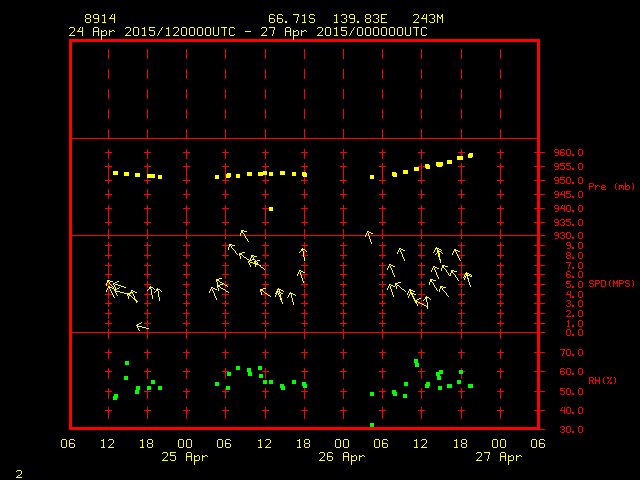This screenshot has width=640, height=480.
Task: Click the 00 hour label above 27 Apr
Action: coord(499,444)
